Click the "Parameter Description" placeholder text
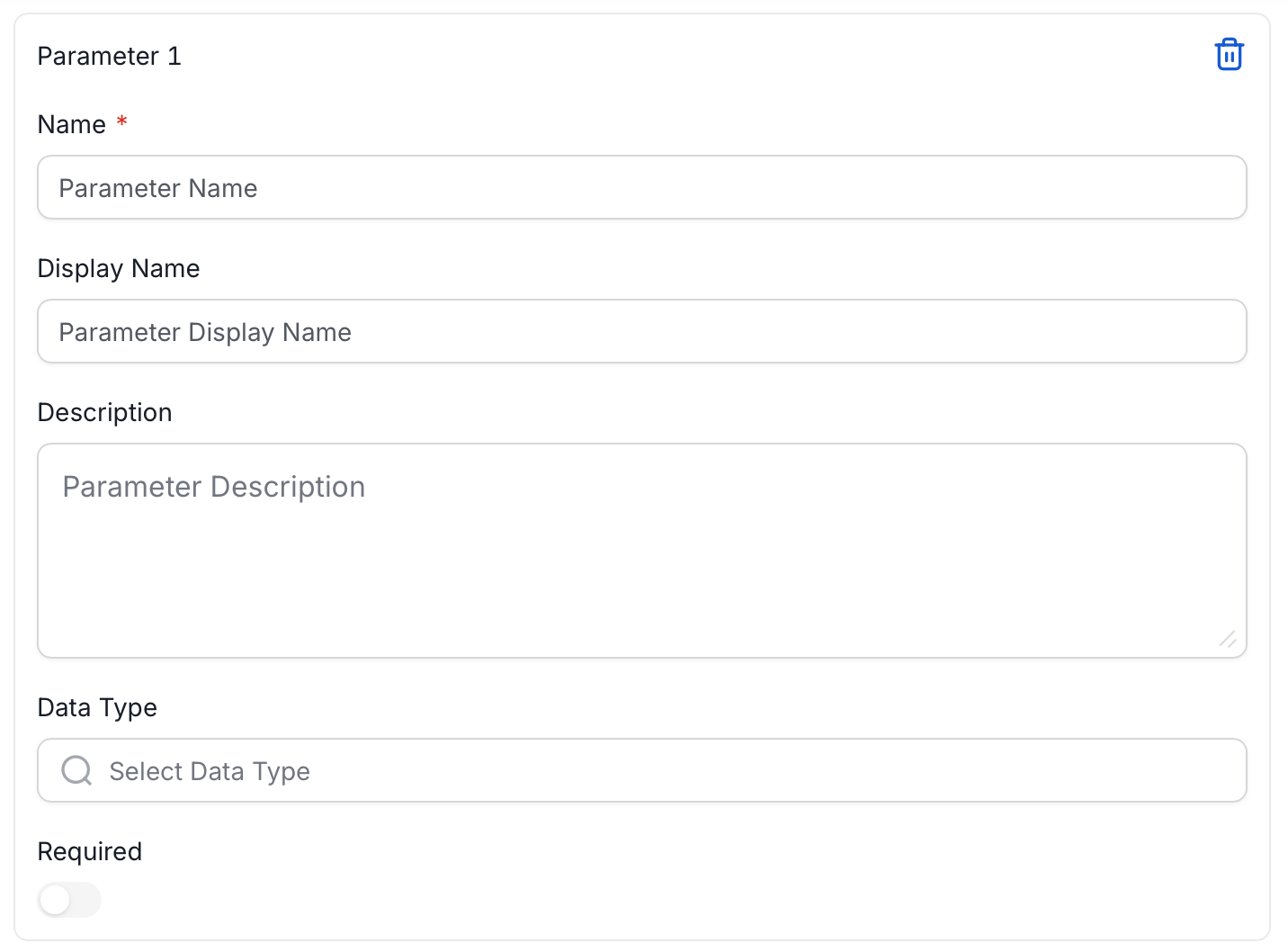Viewport: 1288px width, 952px height. 214,487
